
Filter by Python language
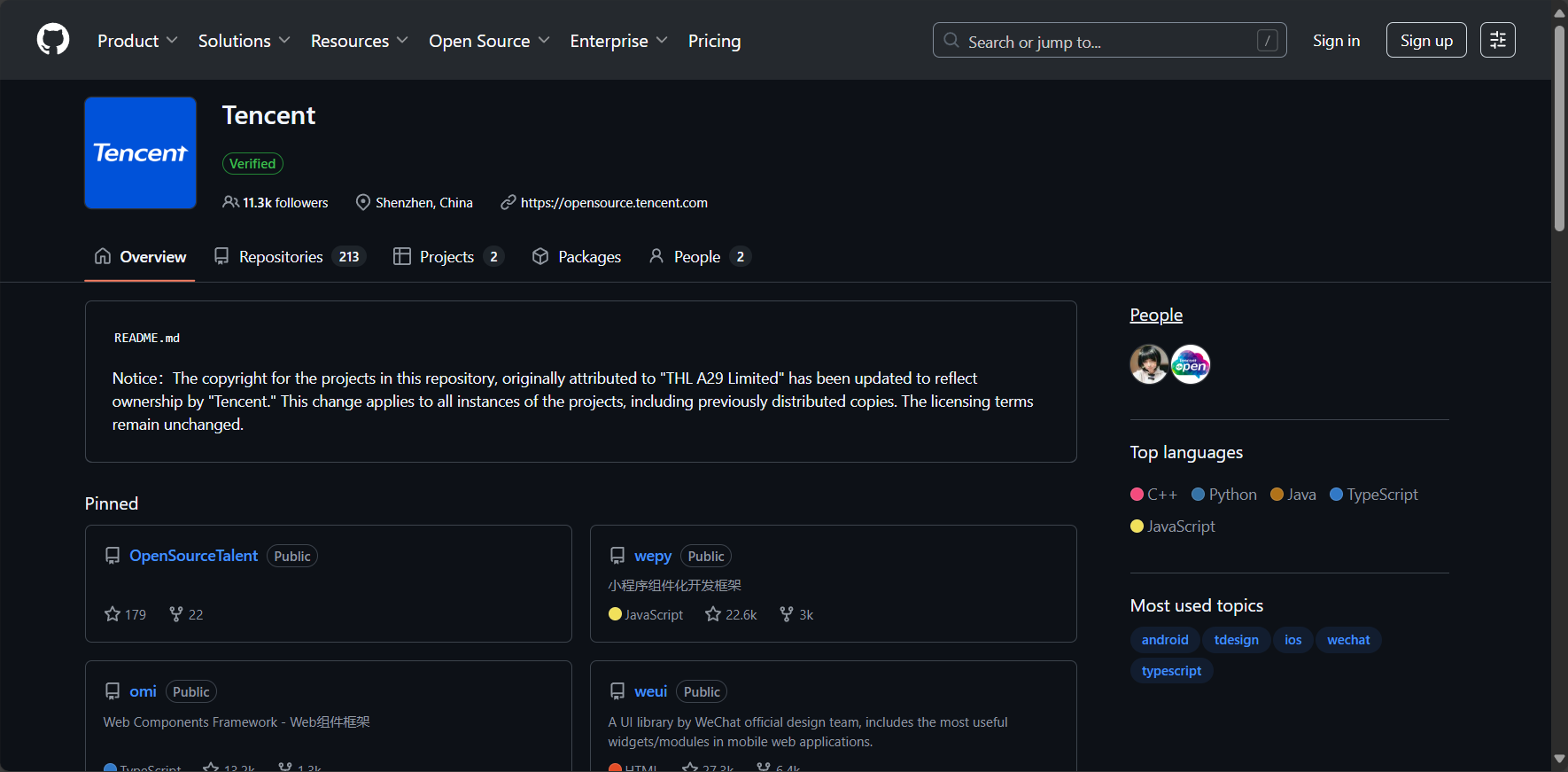point(1224,495)
